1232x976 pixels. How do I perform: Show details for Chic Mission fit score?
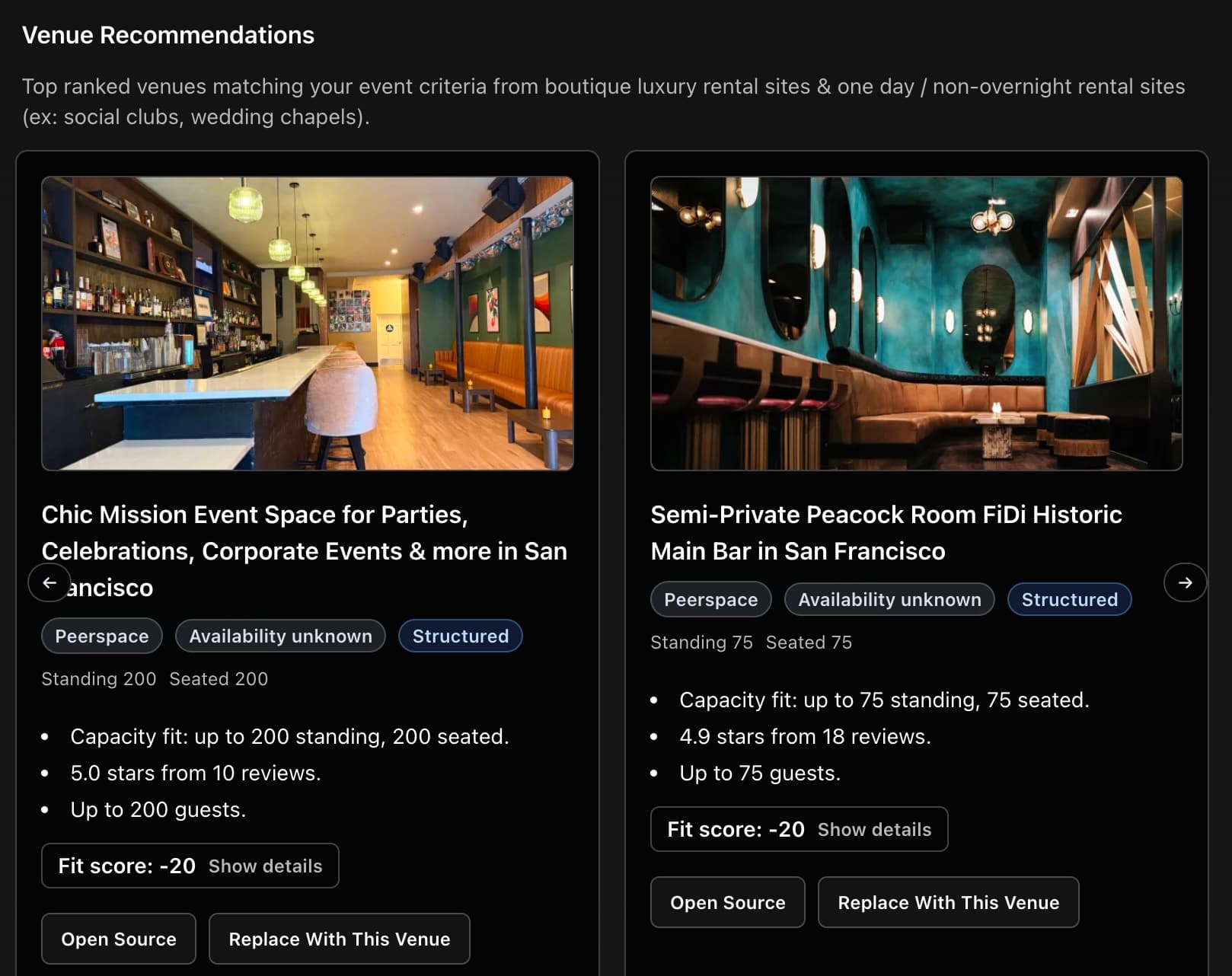[x=266, y=866]
